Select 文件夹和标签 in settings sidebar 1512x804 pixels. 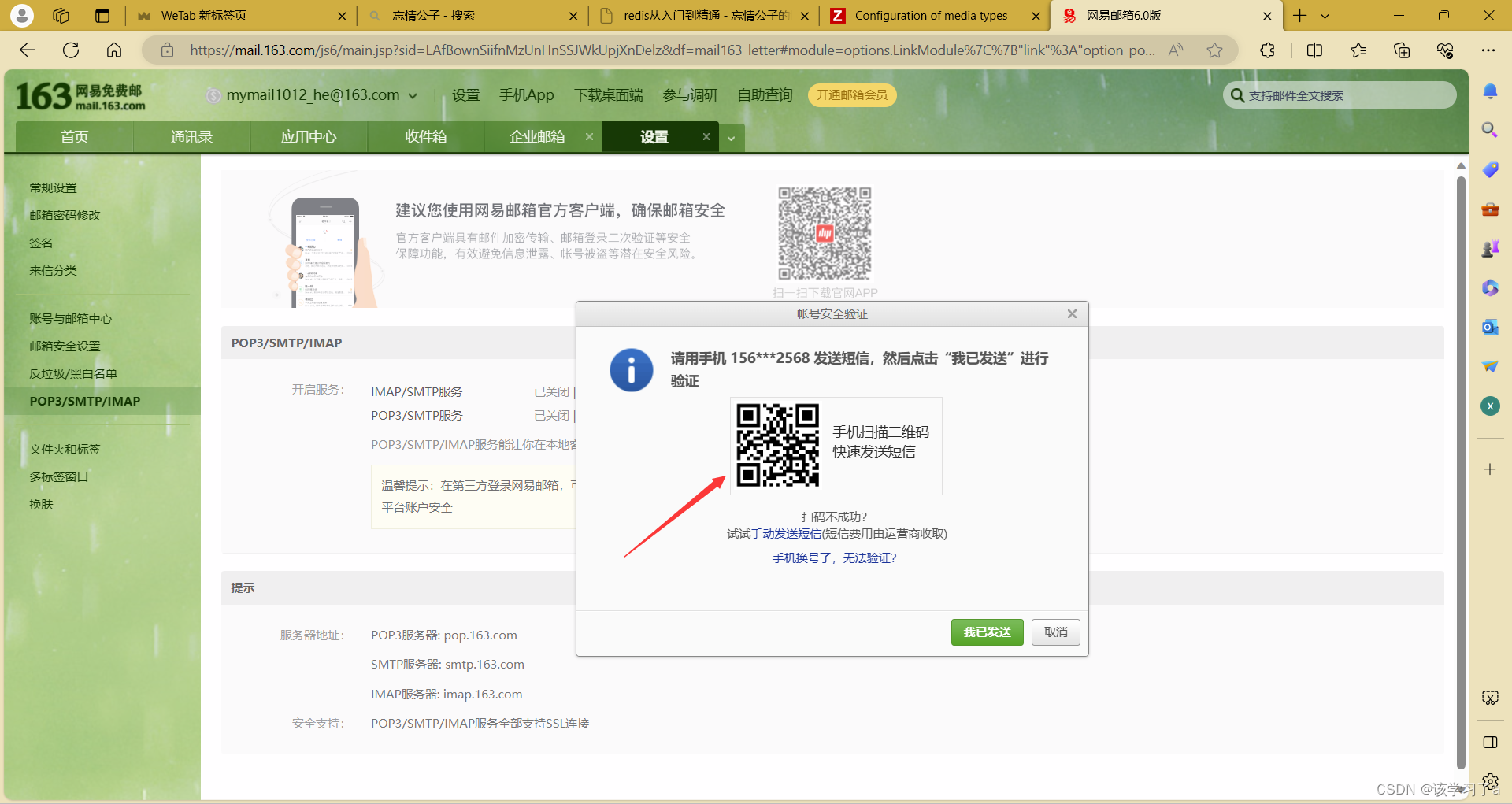click(x=65, y=450)
